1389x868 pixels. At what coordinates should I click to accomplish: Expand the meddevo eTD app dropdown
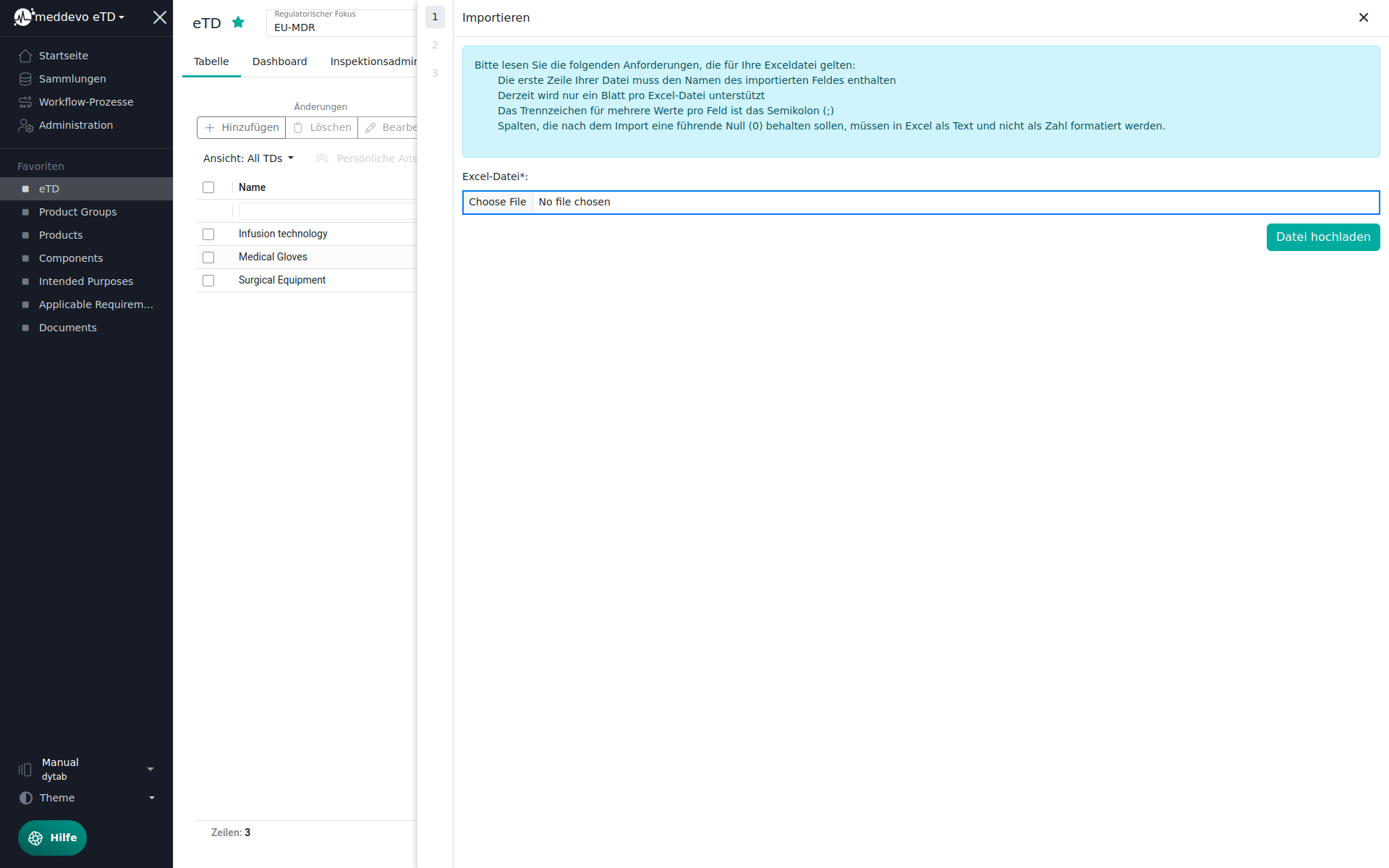click(80, 17)
